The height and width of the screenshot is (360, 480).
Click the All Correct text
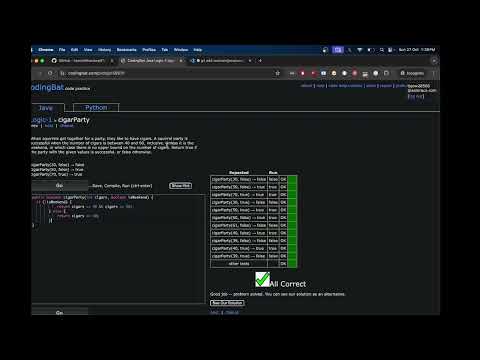pyautogui.click(x=288, y=284)
